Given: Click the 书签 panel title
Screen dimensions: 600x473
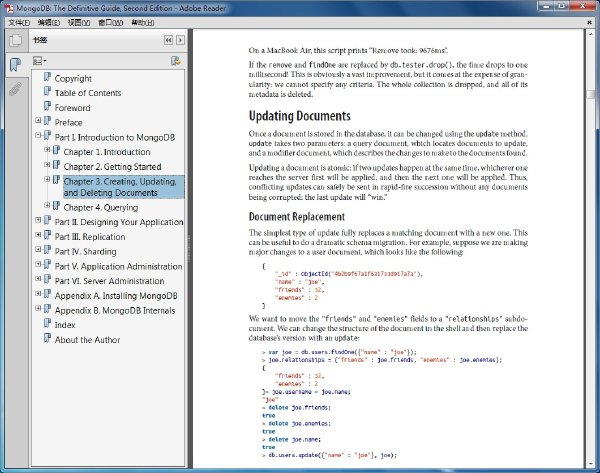Looking at the screenshot, I should [x=40, y=40].
